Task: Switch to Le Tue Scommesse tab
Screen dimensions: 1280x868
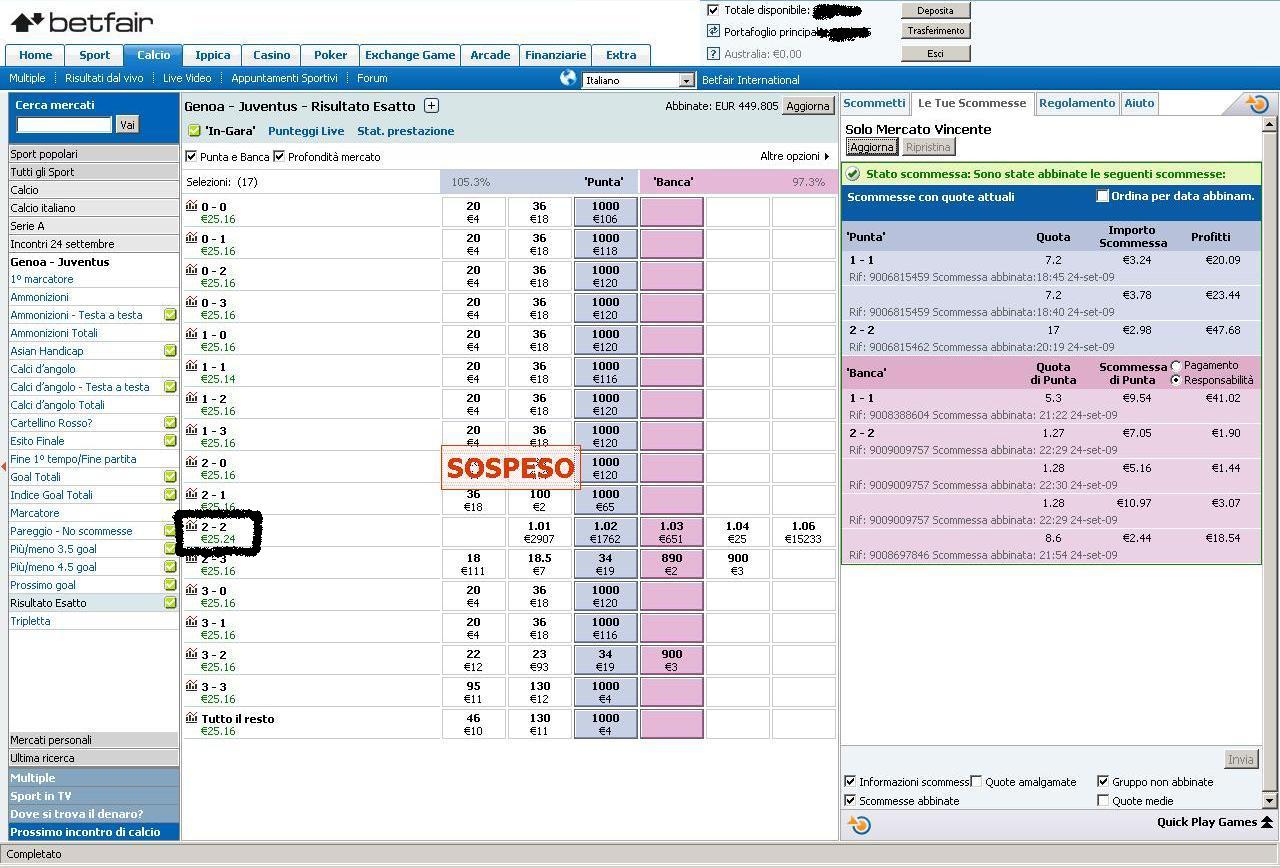Action: pos(972,103)
